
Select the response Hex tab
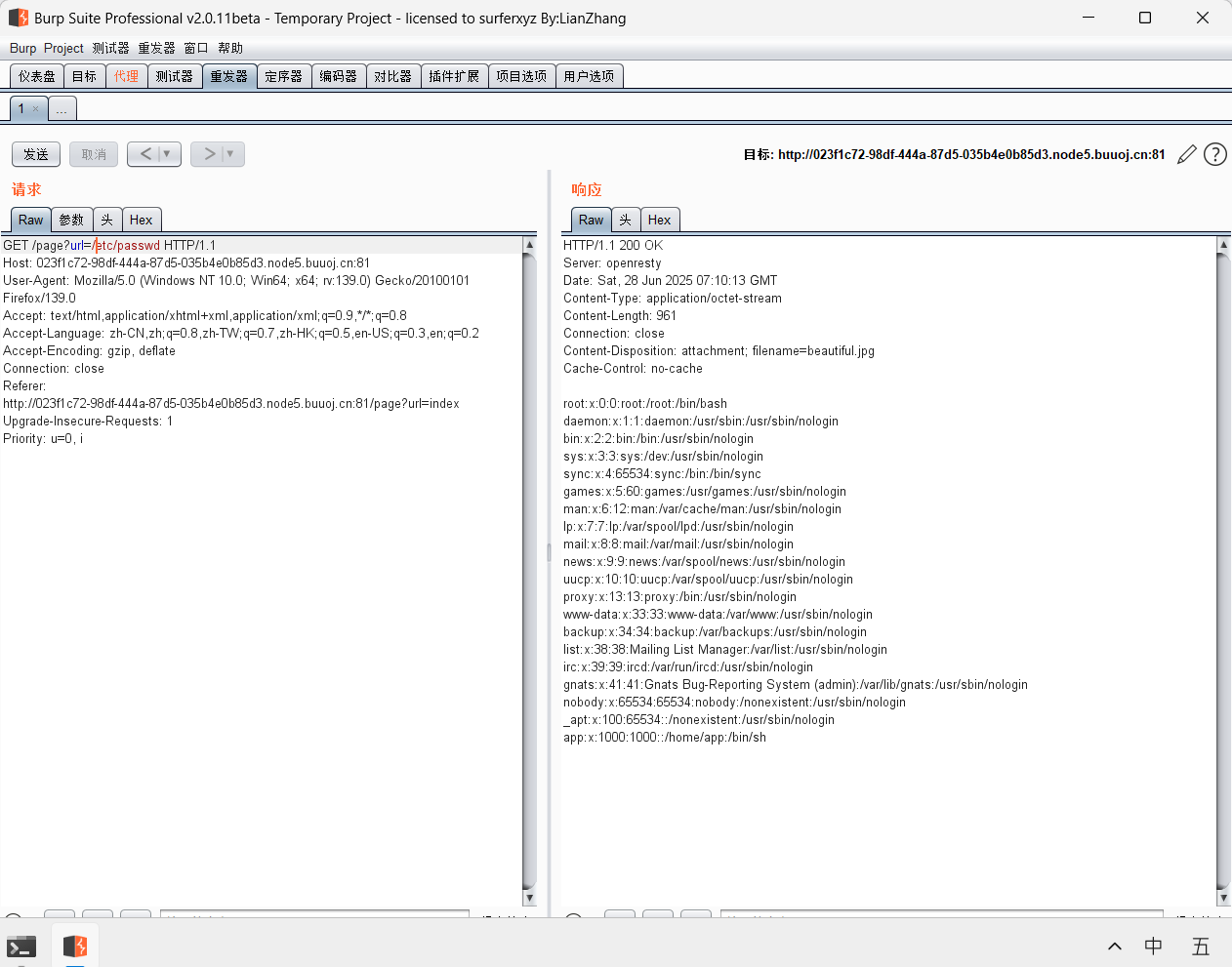tap(659, 221)
